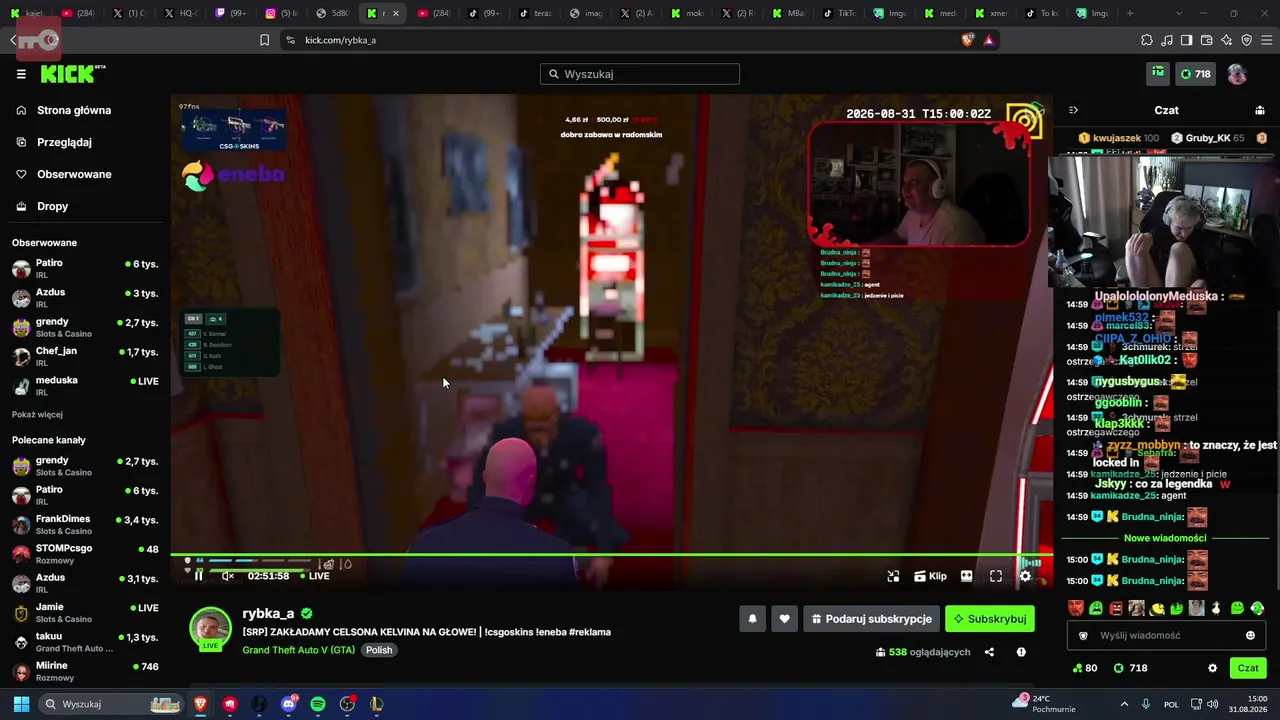1280x720 pixels.
Task: Open followed channel Chef_jan
Action: [x=85, y=357]
